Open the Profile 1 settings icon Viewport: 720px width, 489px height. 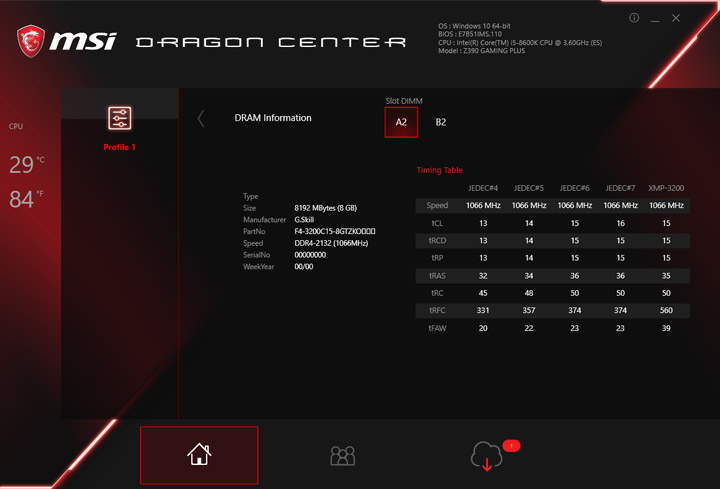click(x=119, y=118)
